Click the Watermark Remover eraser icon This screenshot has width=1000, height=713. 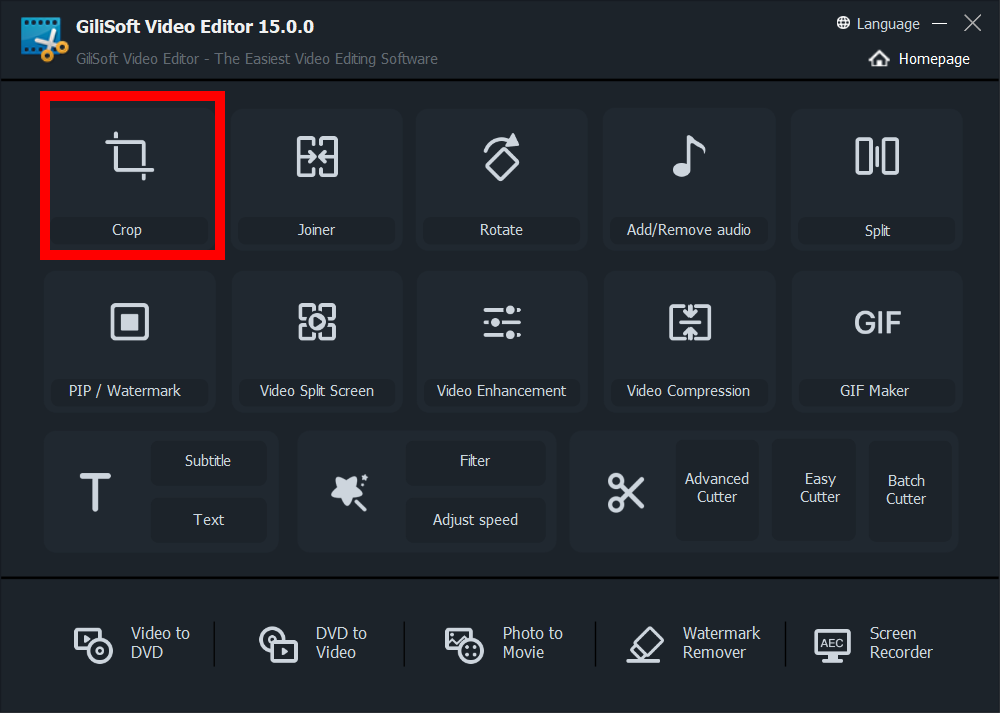tap(645, 644)
